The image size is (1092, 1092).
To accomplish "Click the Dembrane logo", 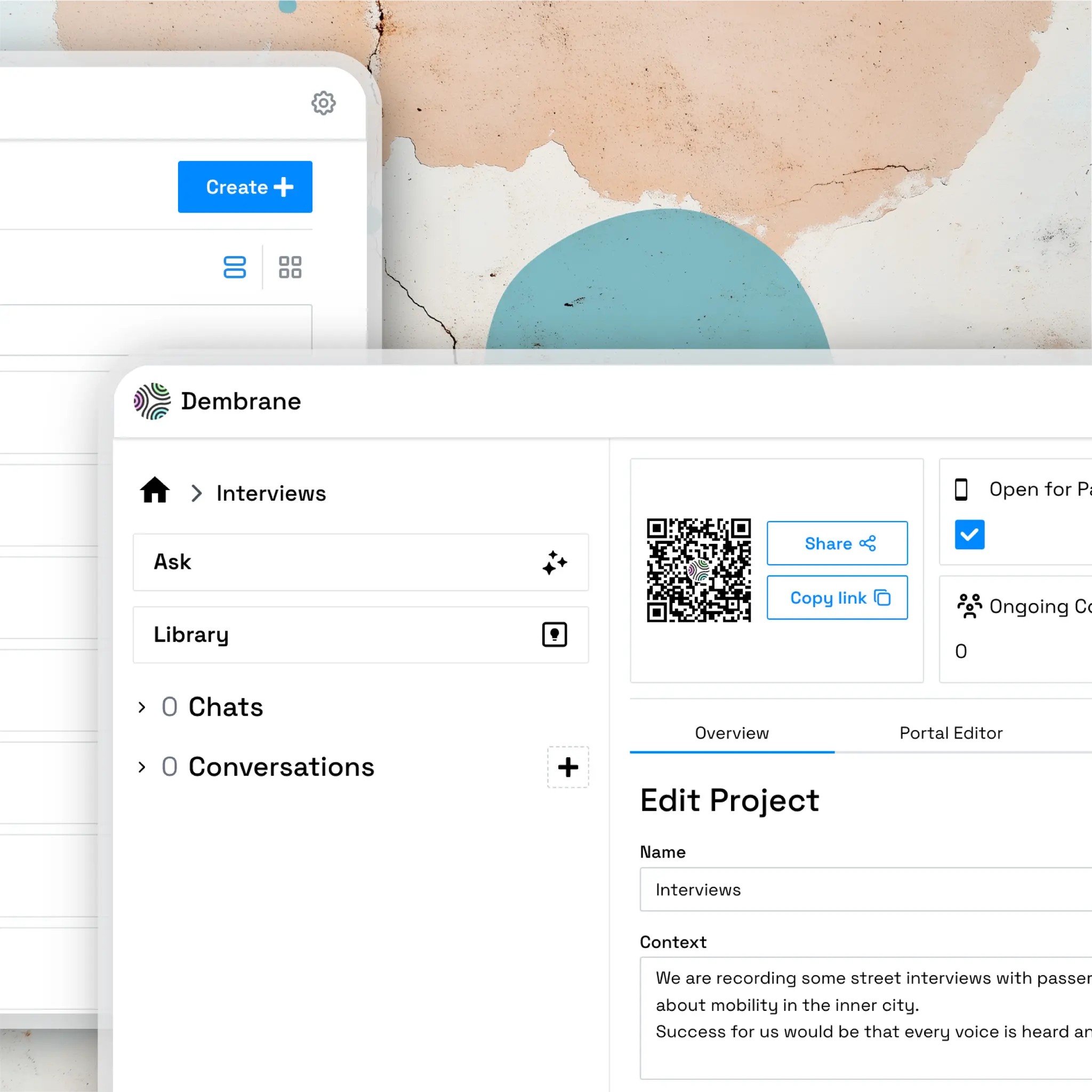I will coord(152,402).
